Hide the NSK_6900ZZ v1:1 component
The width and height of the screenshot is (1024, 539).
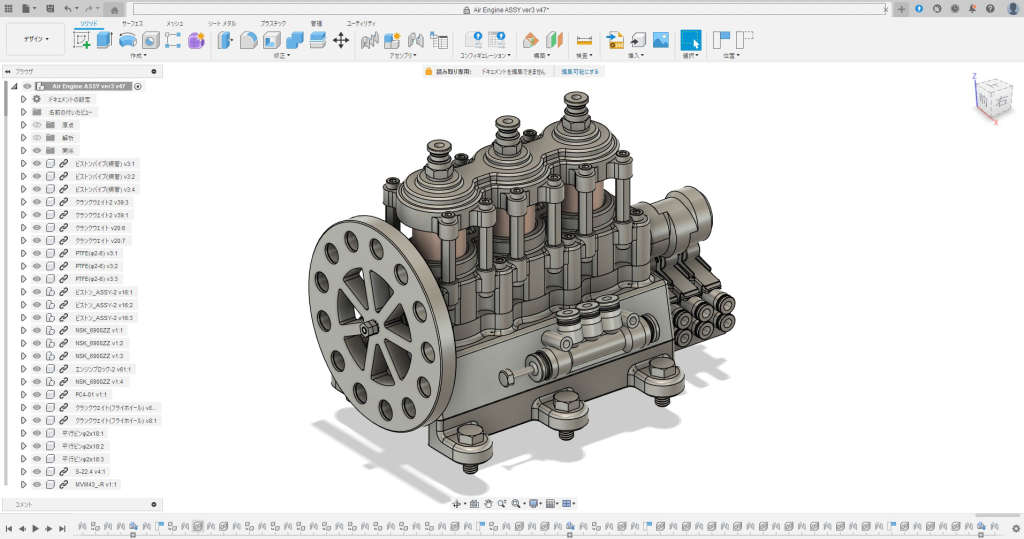37,330
